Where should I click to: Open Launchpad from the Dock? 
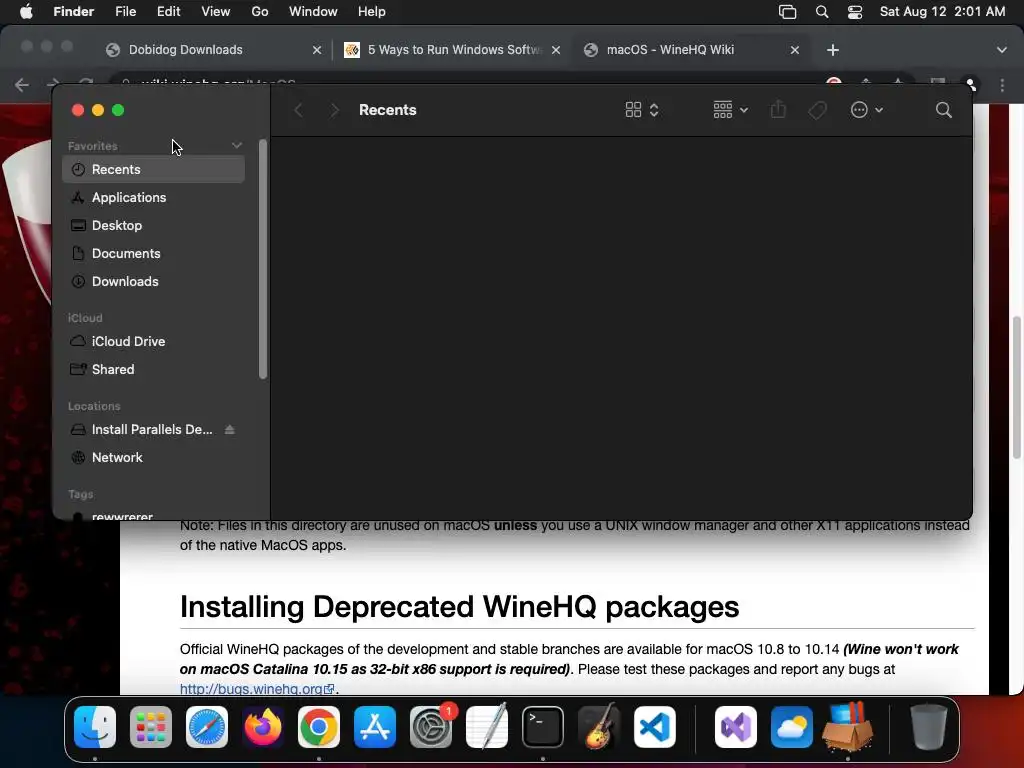(151, 727)
